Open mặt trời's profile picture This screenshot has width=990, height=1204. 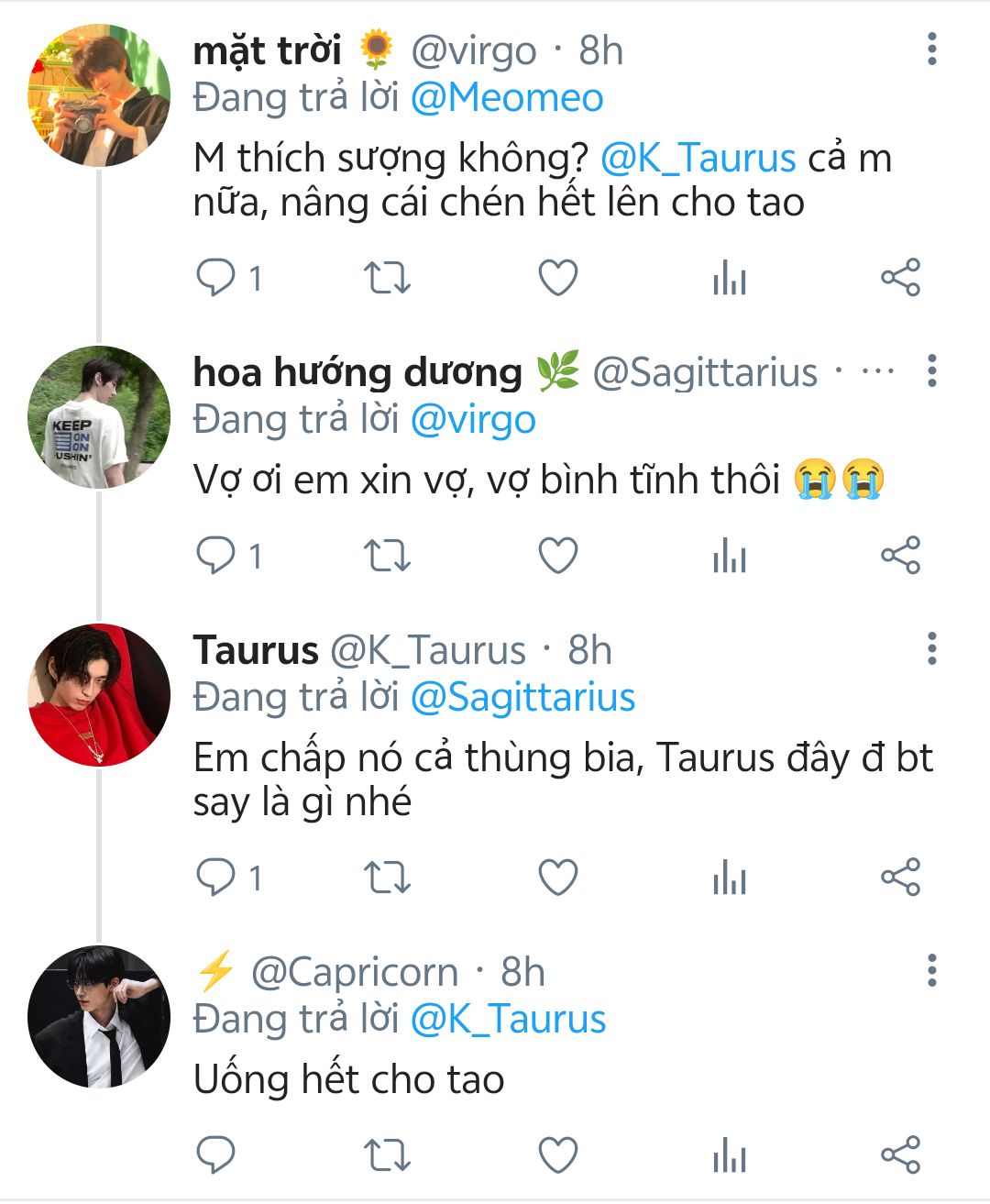point(99,95)
